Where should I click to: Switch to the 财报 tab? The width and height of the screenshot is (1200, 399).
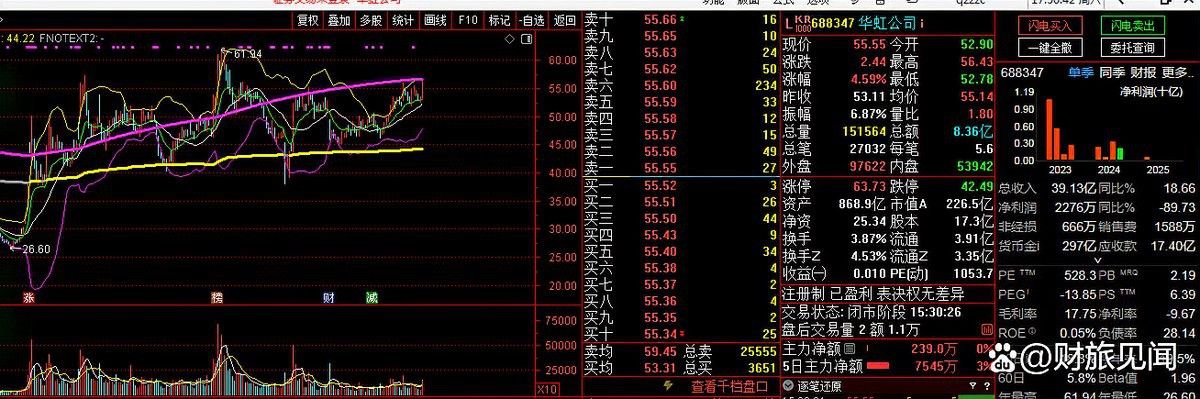1143,72
